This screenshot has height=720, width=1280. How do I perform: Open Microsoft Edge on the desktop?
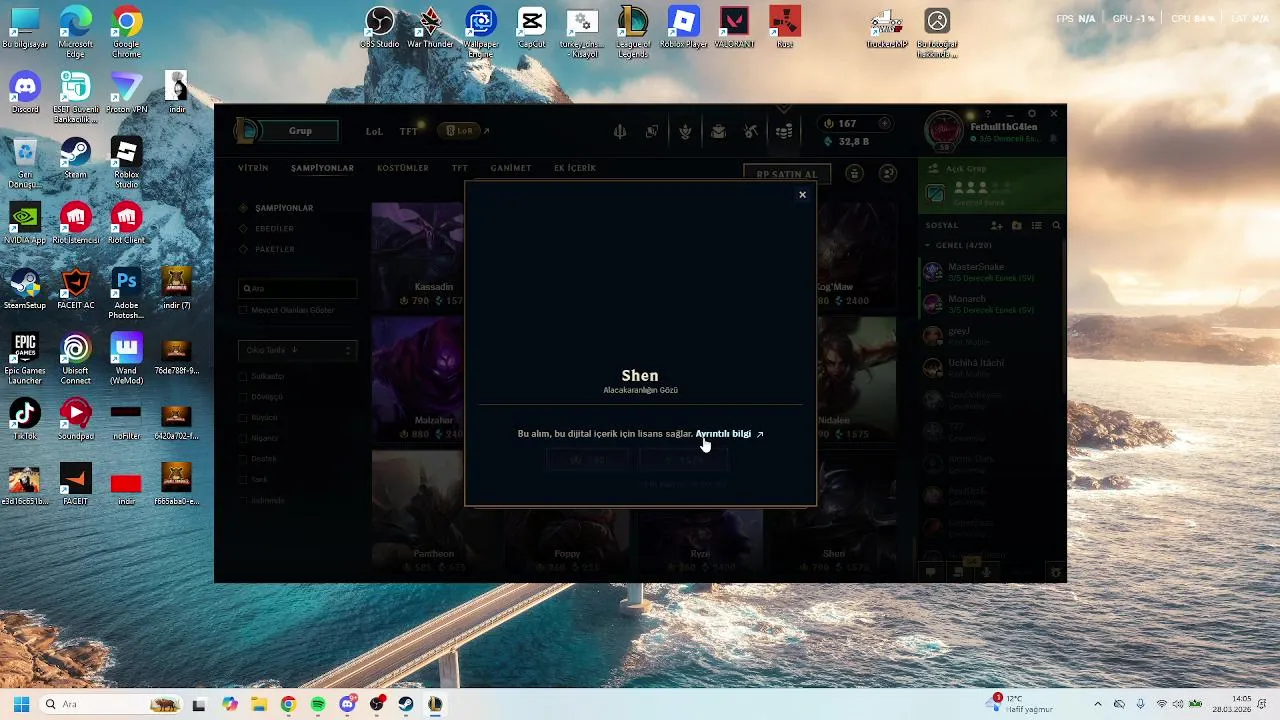coord(75,32)
